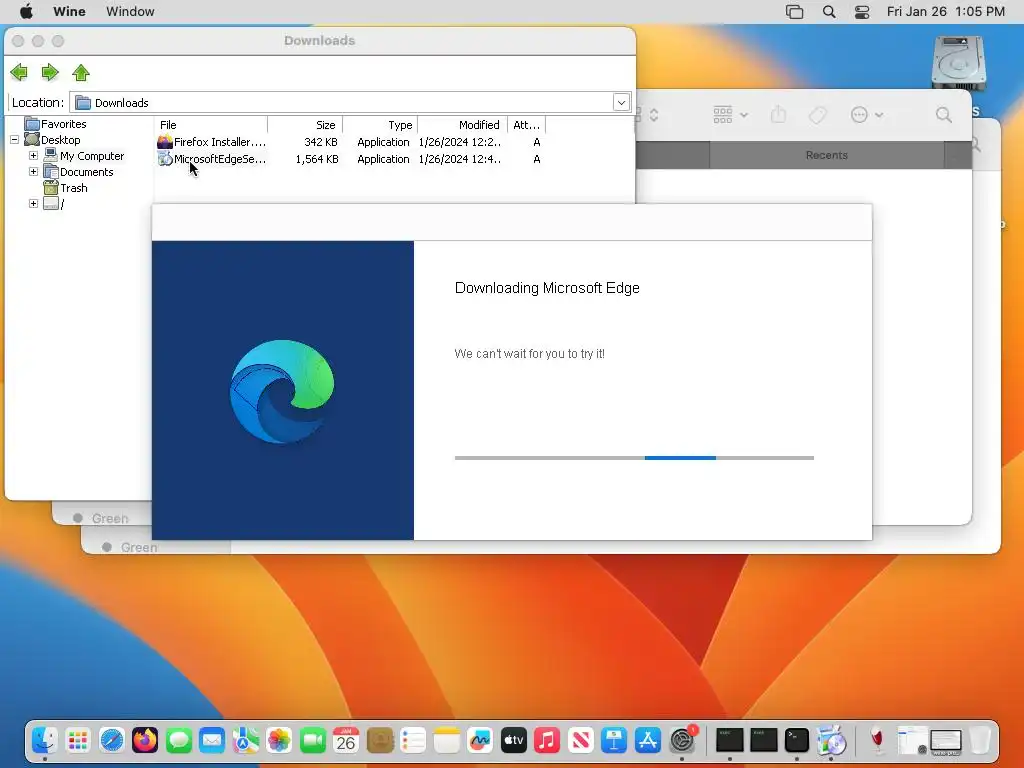Open the Wine glass app in Dock
Viewport: 1024px width, 768px height.
pos(877,740)
